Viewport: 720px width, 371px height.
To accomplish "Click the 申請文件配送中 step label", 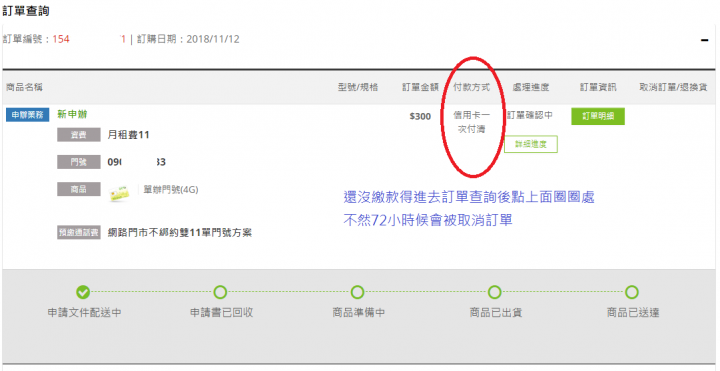I will (84, 313).
